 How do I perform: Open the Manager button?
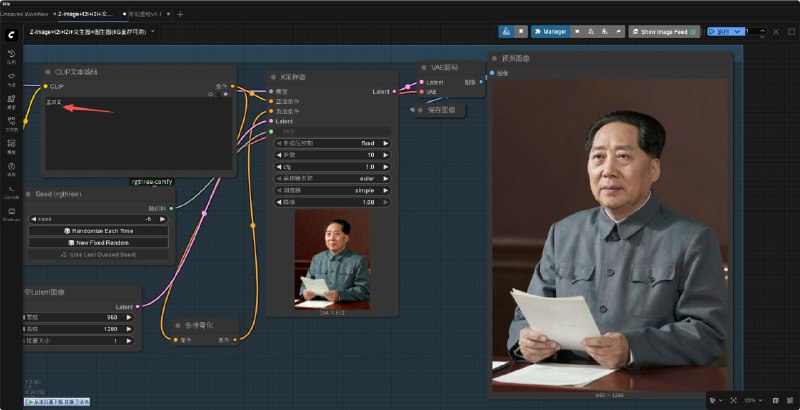click(551, 32)
